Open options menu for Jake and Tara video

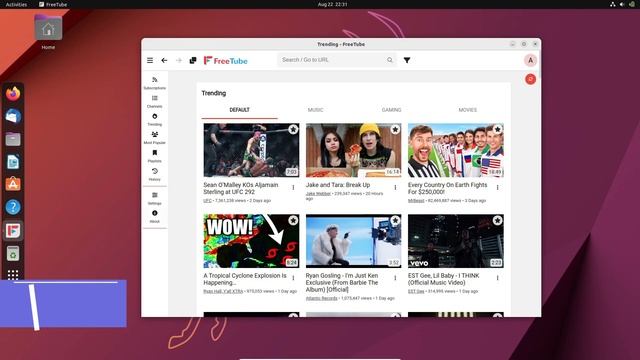click(395, 188)
